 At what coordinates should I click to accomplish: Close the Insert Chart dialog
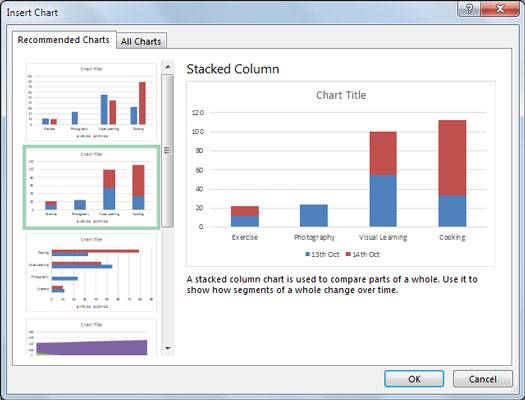tap(500, 9)
